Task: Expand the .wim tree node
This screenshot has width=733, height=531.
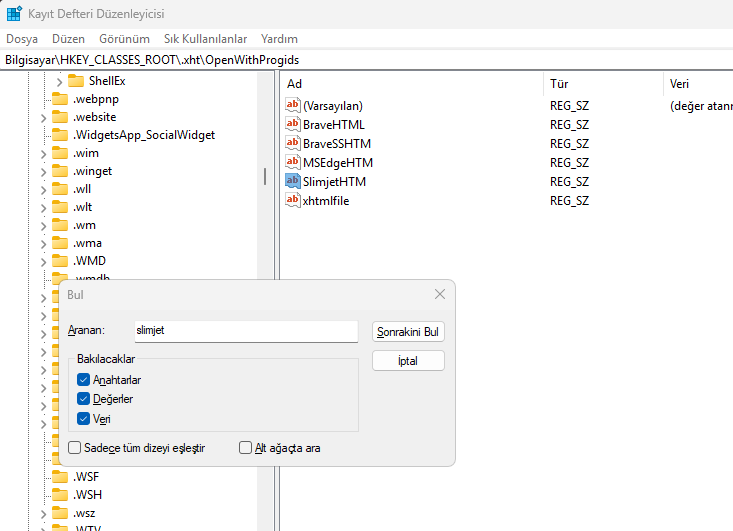Action: pos(43,154)
